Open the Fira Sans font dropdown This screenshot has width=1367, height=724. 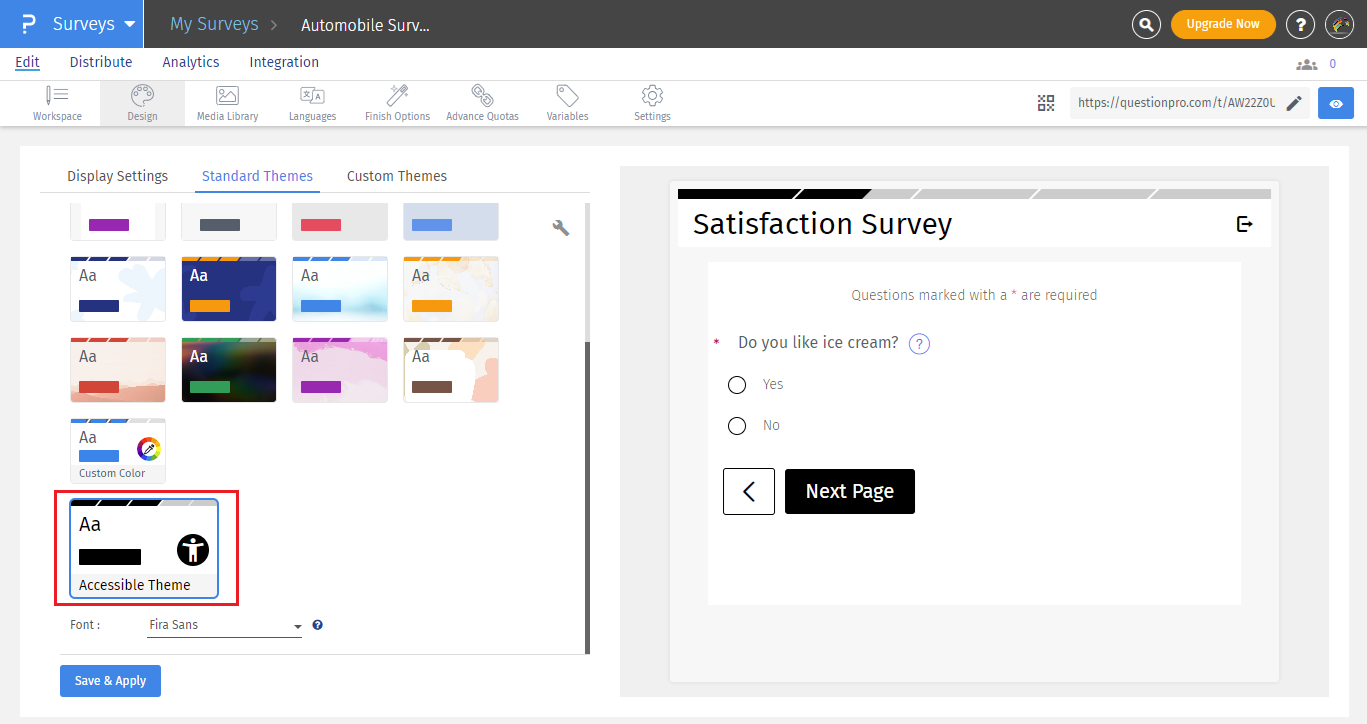[297, 624]
